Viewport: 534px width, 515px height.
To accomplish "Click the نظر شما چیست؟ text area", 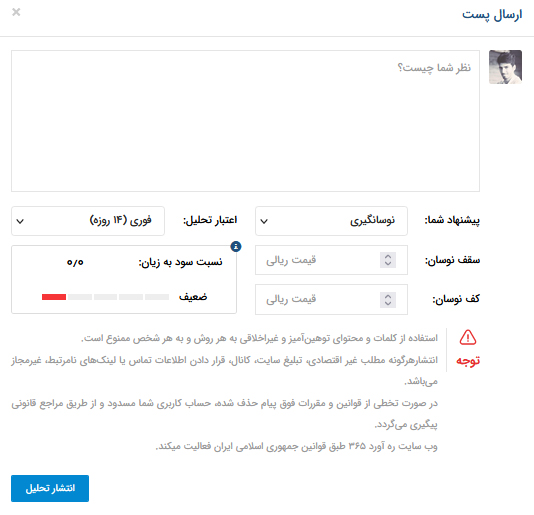I will click(245, 121).
